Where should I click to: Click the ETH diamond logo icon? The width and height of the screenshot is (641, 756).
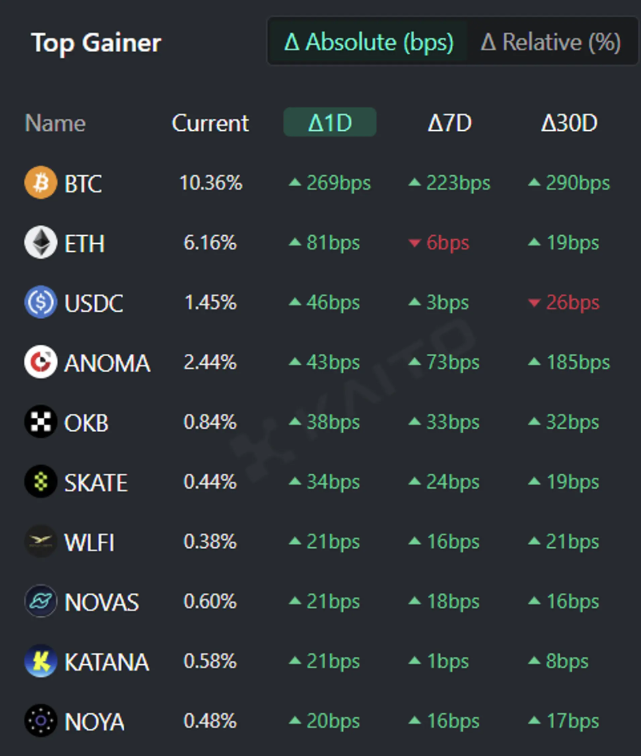41,243
